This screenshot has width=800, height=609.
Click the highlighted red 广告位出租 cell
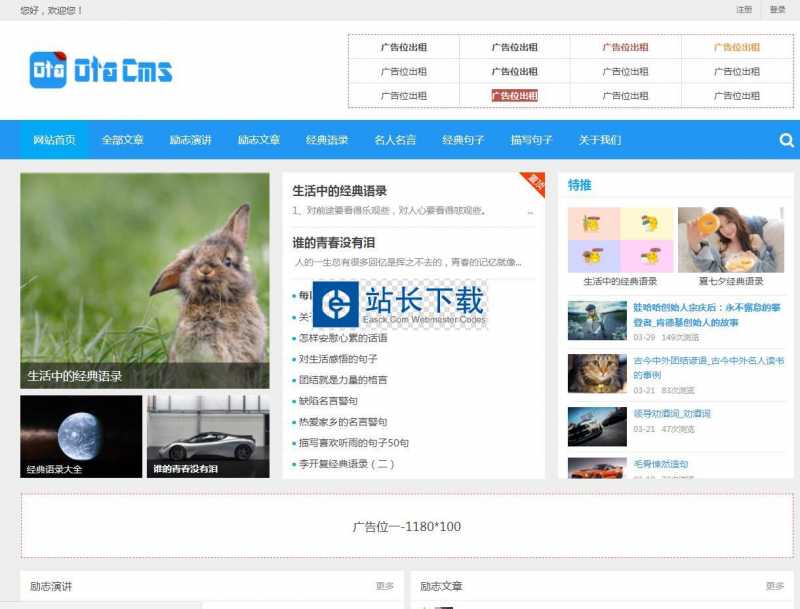point(514,96)
